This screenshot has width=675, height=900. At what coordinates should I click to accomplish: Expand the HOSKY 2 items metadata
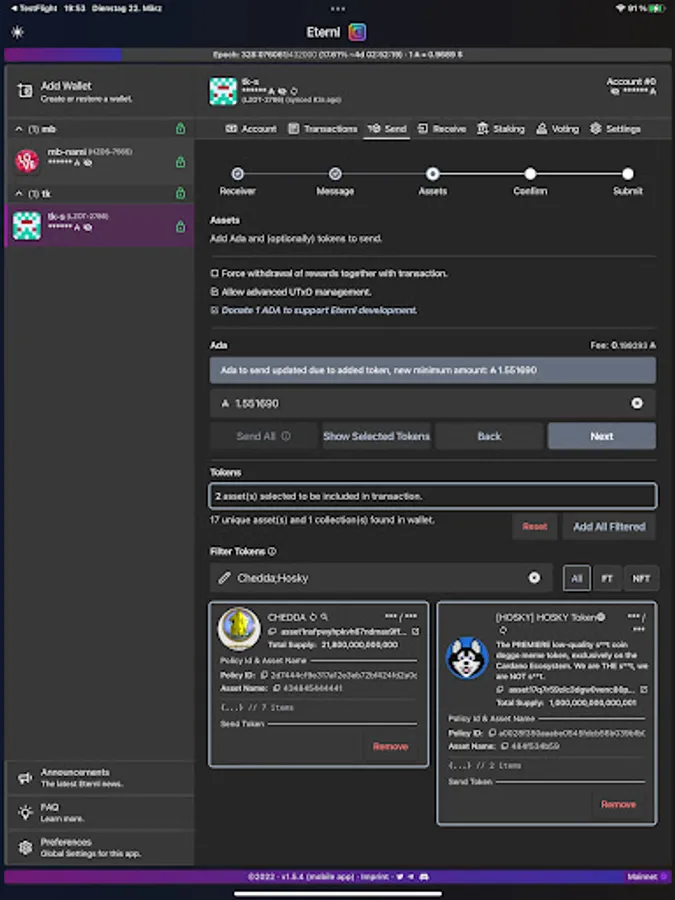[485, 765]
